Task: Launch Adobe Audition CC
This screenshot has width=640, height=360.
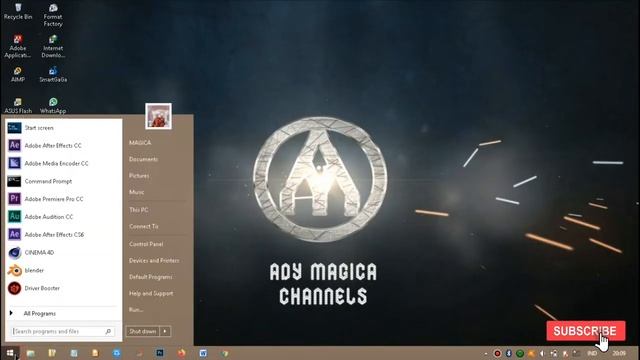Action: click(x=63, y=217)
